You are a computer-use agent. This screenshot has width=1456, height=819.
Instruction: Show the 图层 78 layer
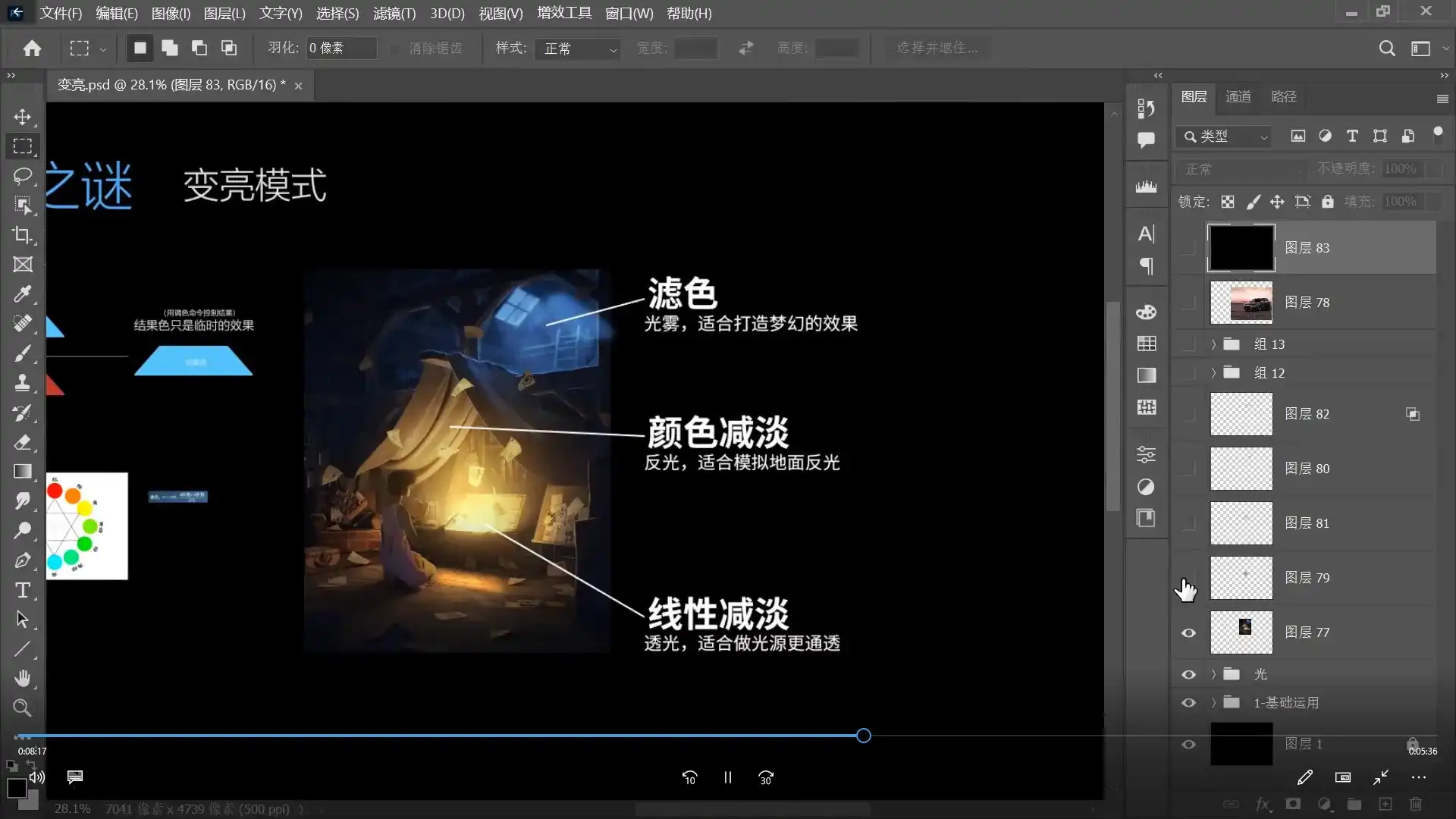[x=1188, y=302]
